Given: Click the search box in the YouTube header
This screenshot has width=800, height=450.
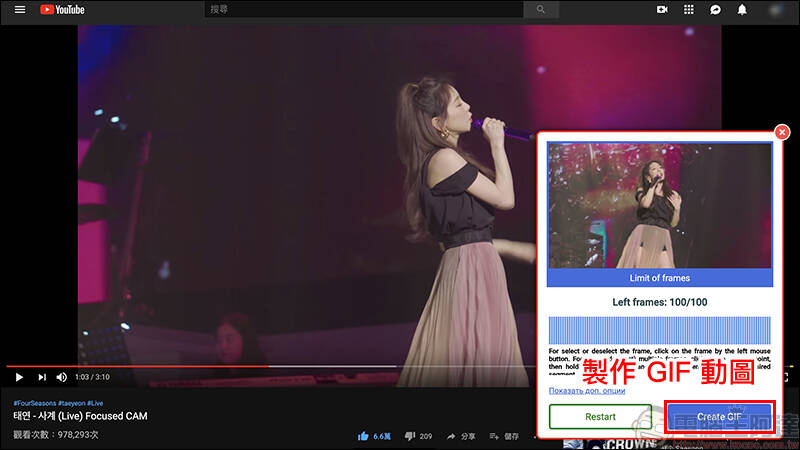Looking at the screenshot, I should point(364,9).
